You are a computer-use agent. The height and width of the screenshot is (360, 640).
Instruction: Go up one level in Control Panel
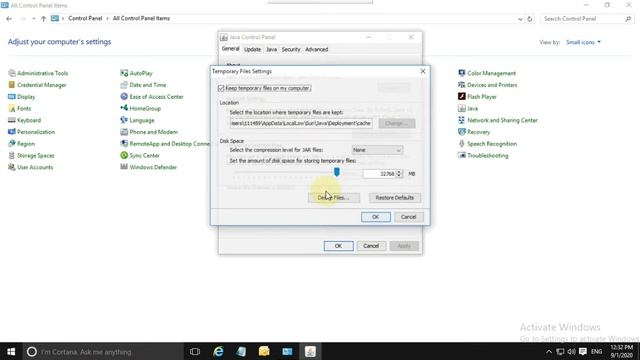pyautogui.click(x=43, y=19)
